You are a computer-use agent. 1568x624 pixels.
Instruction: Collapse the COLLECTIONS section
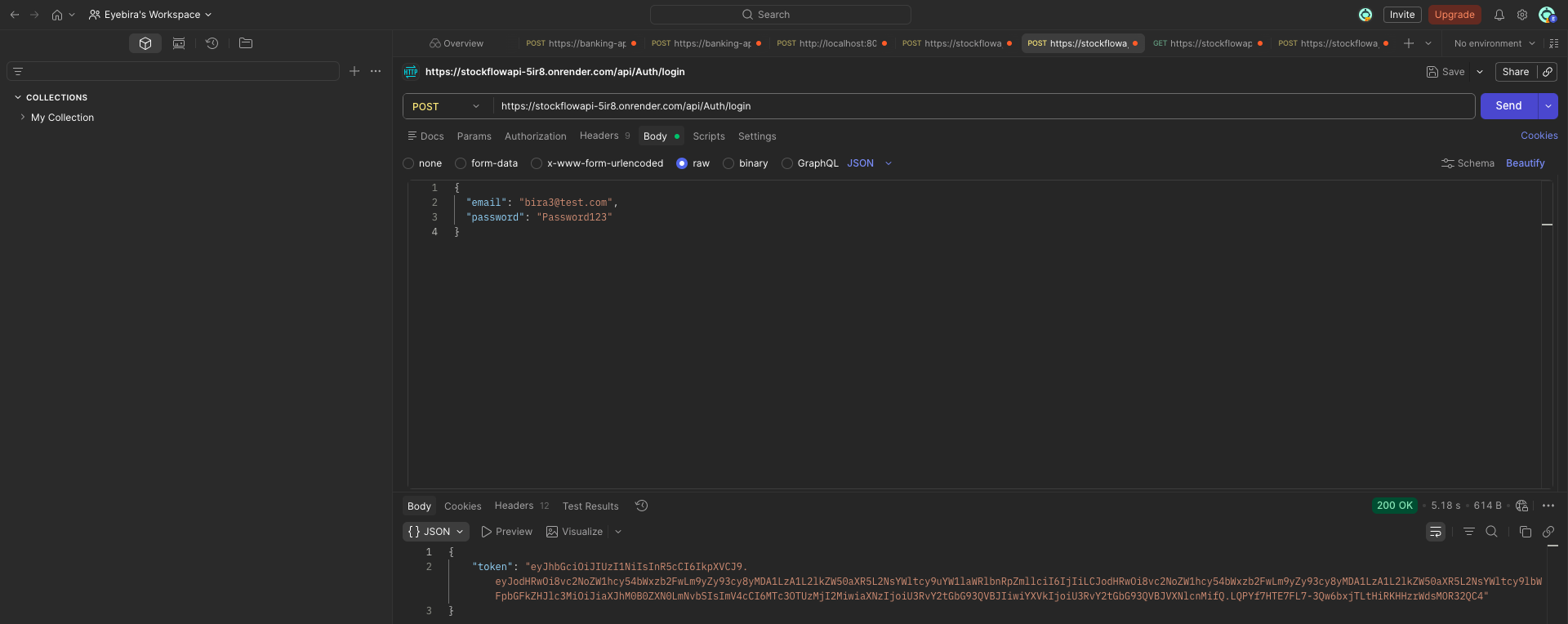[x=18, y=97]
